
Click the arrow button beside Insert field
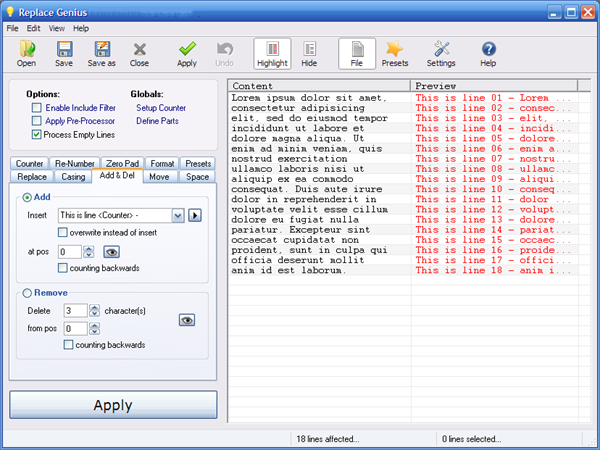click(x=195, y=215)
